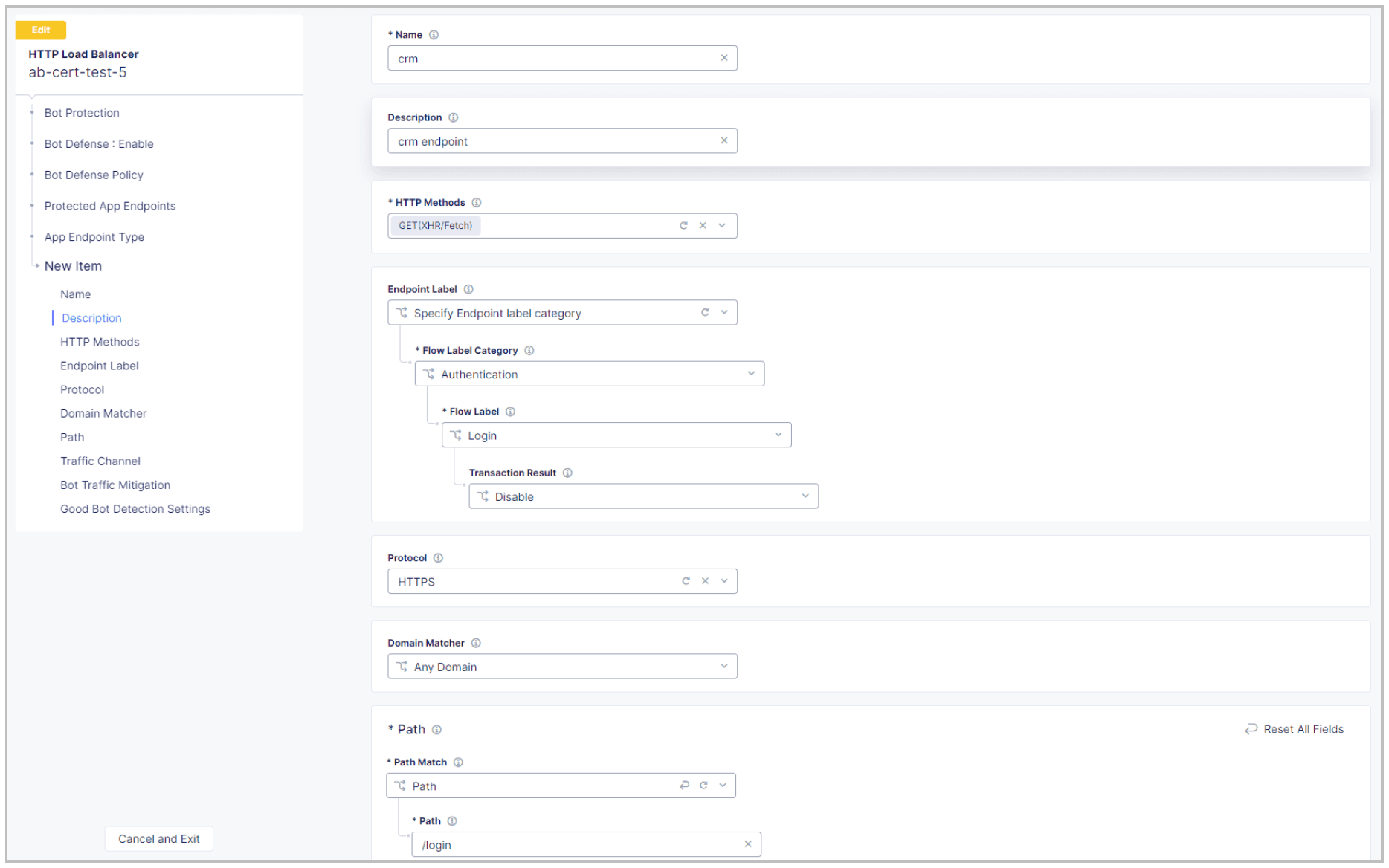Select Bot Defense Policy in the sidebar

(94, 175)
